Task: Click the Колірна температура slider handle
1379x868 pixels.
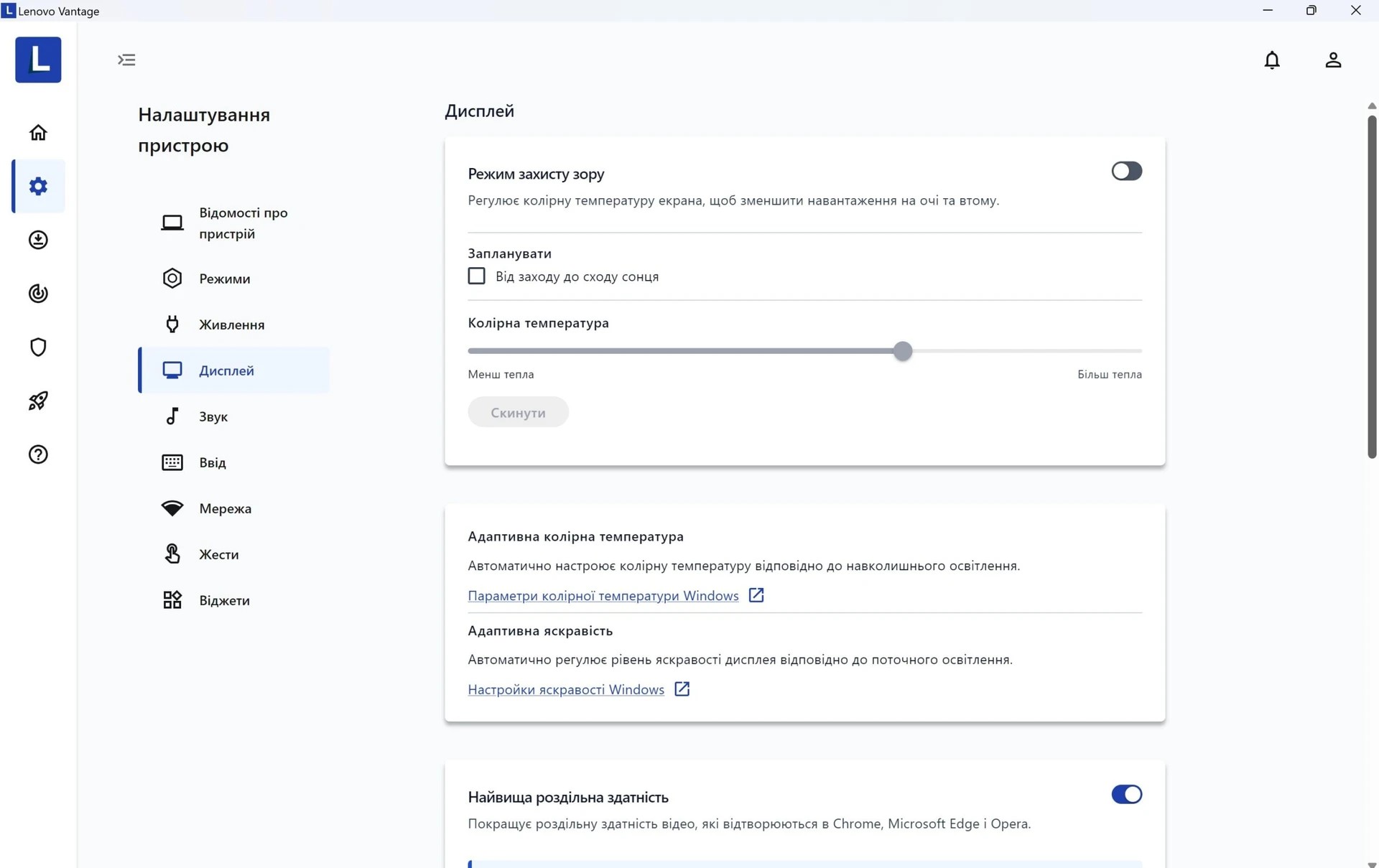Action: pyautogui.click(x=903, y=351)
